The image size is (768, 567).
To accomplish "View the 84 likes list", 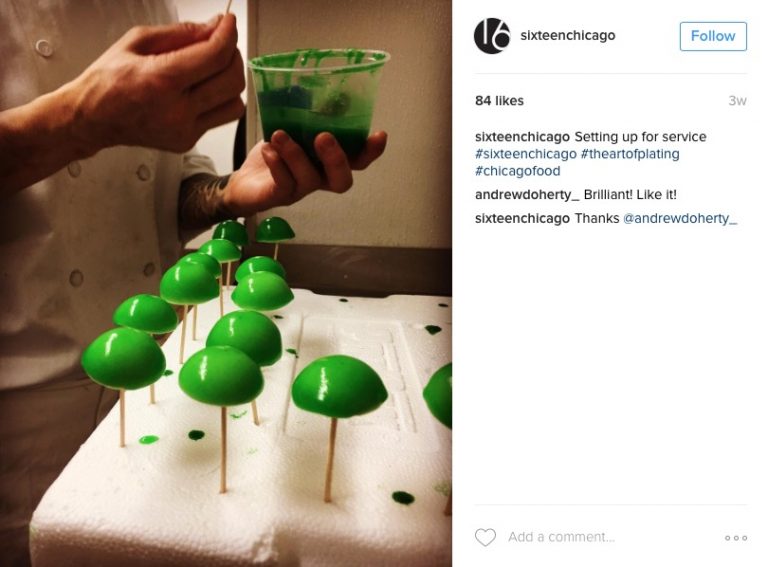I will coord(499,101).
